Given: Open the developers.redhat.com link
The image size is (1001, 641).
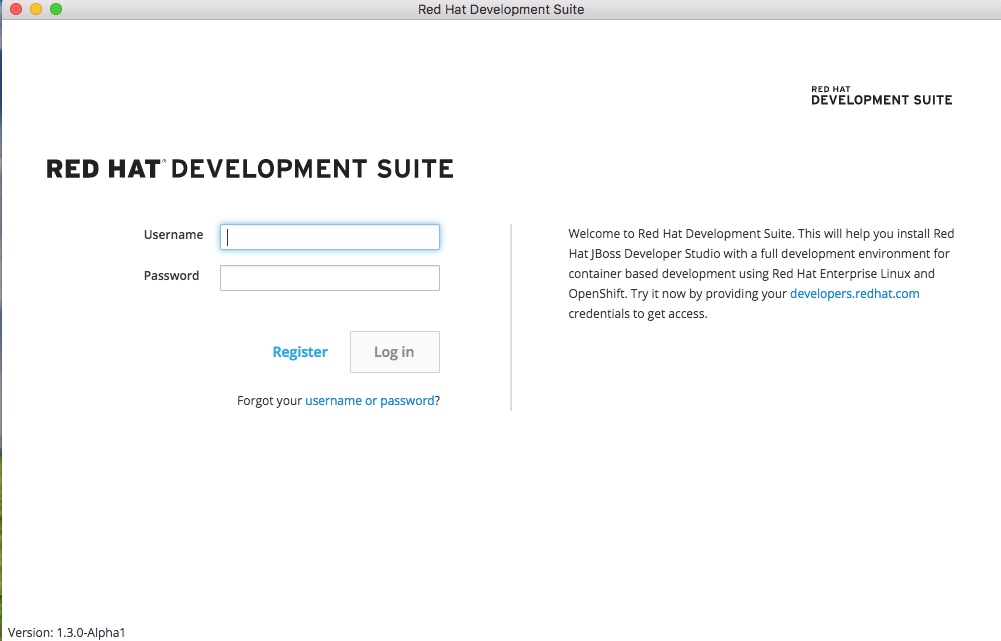Looking at the screenshot, I should click(855, 294).
